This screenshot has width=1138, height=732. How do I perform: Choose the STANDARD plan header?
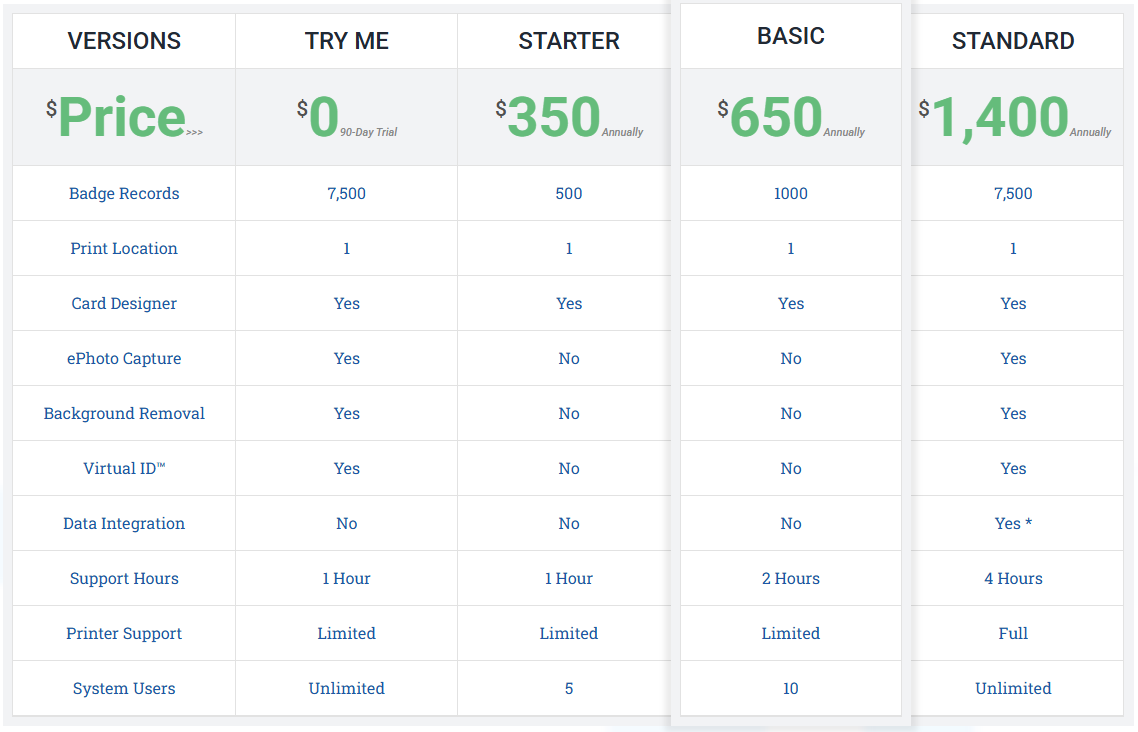(1013, 41)
